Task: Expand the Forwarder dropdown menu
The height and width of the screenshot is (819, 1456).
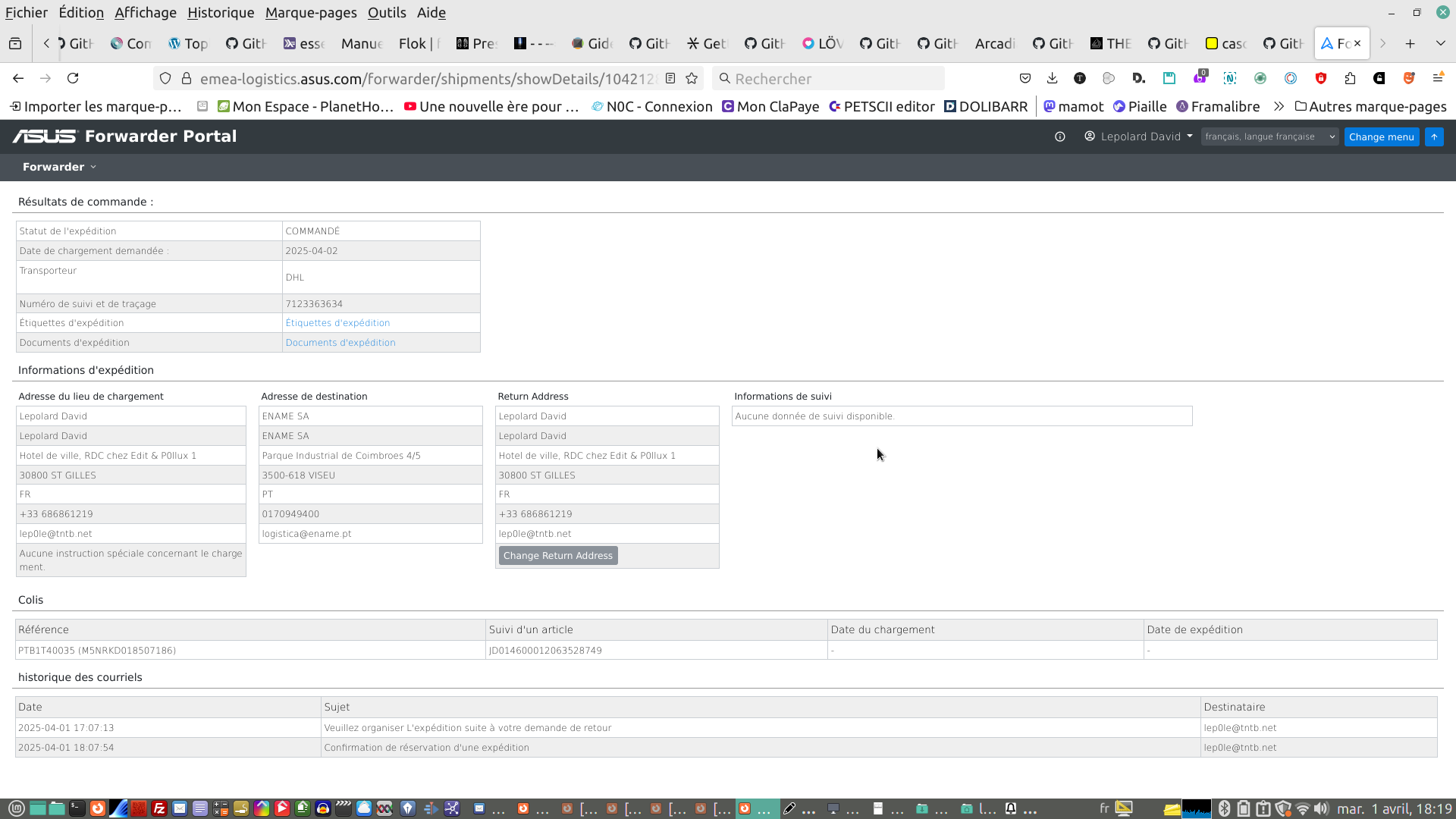Action: click(x=59, y=167)
